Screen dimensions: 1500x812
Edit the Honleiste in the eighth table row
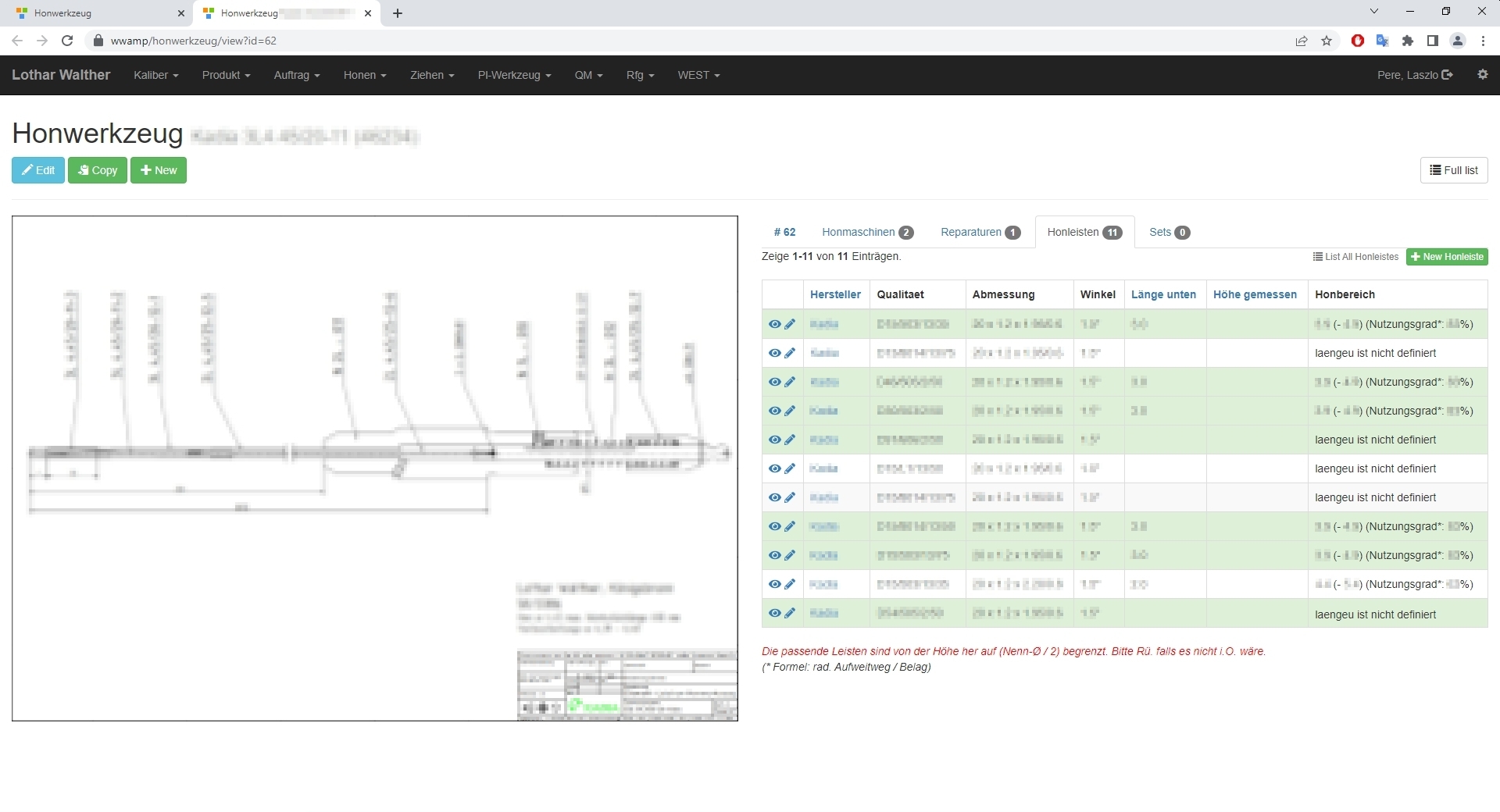[790, 526]
